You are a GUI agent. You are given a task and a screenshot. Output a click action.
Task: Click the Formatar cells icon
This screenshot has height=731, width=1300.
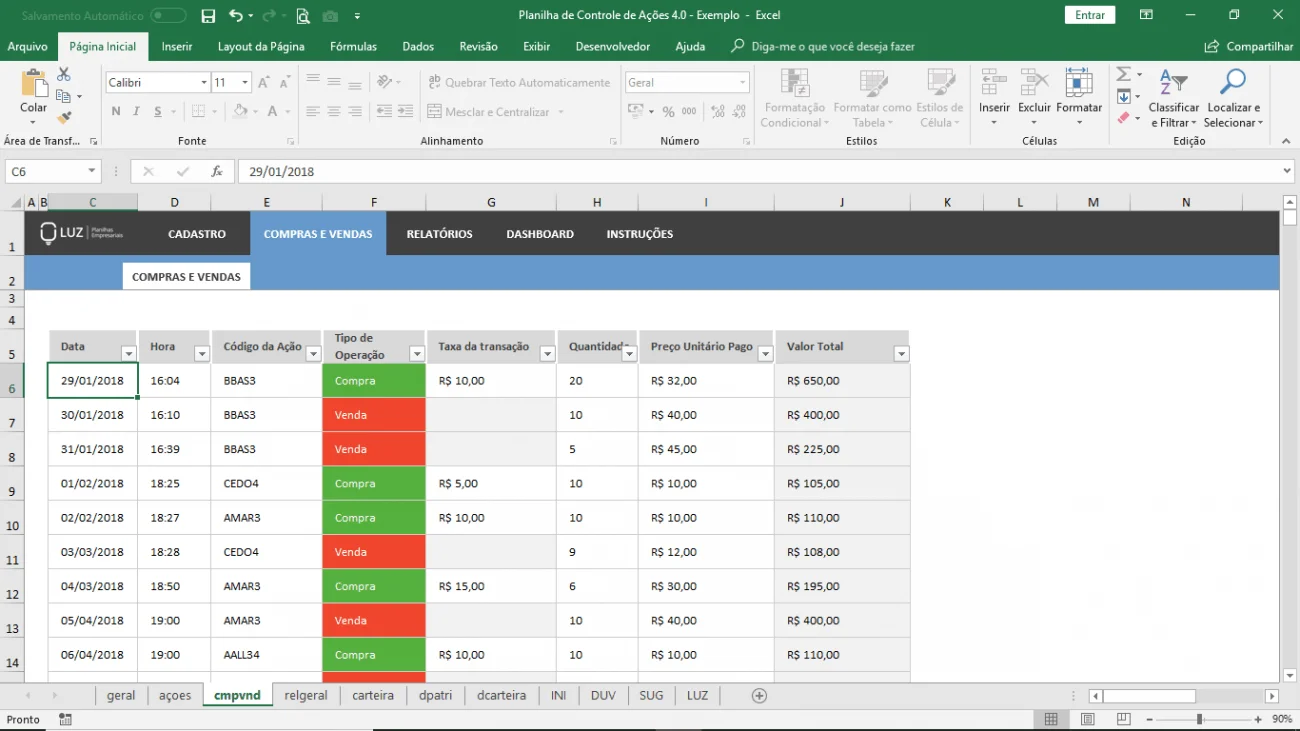(x=1079, y=83)
